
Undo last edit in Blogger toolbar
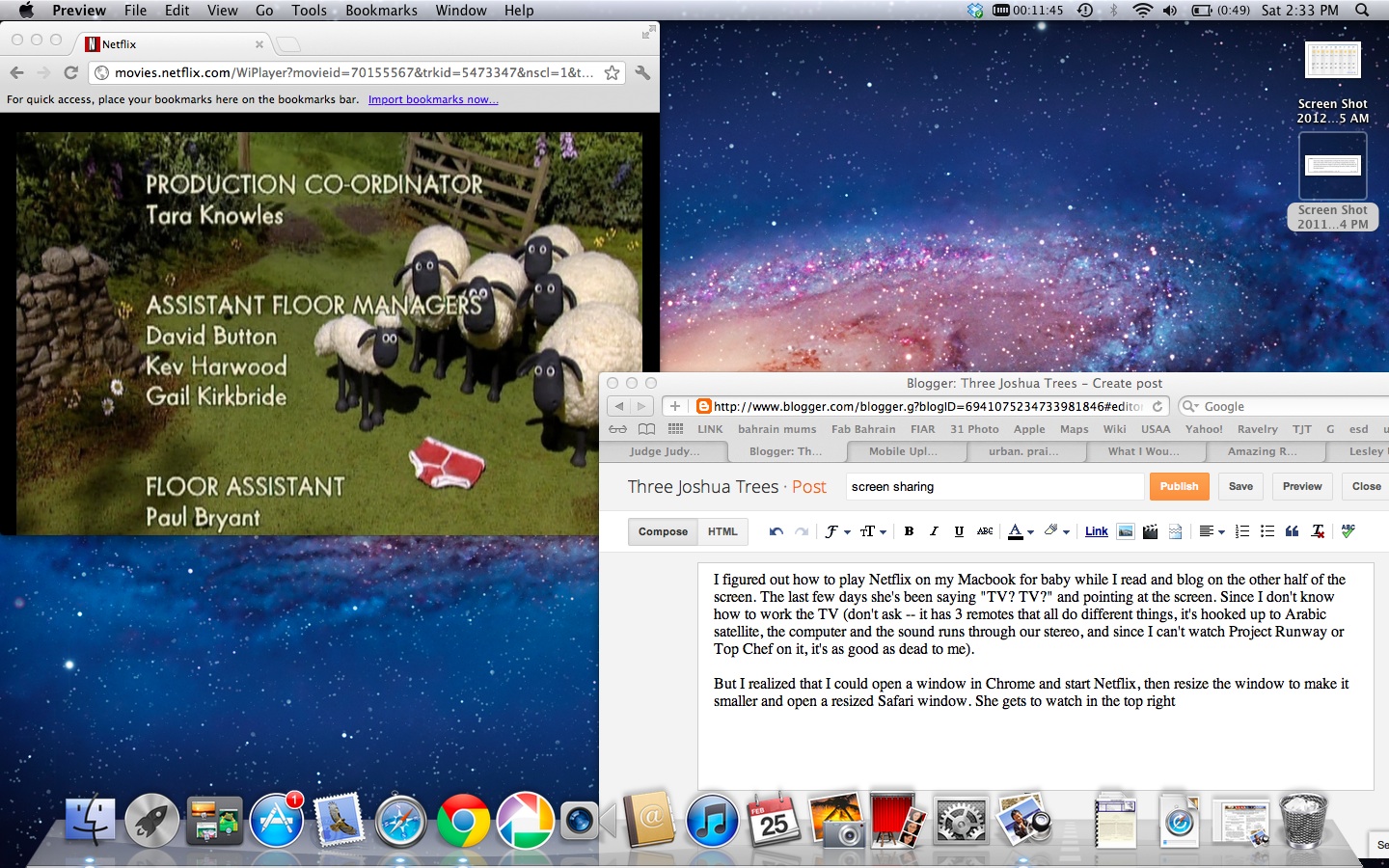[776, 531]
